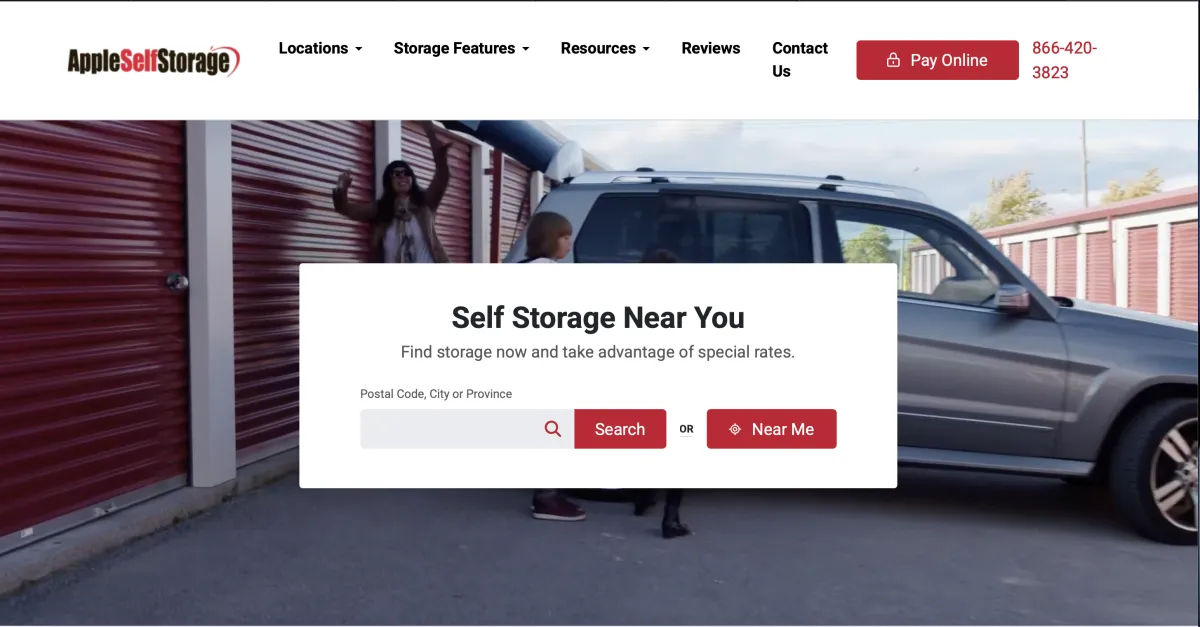Expand the Resources dropdown caret
Image resolution: width=1200 pixels, height=627 pixels.
point(646,49)
